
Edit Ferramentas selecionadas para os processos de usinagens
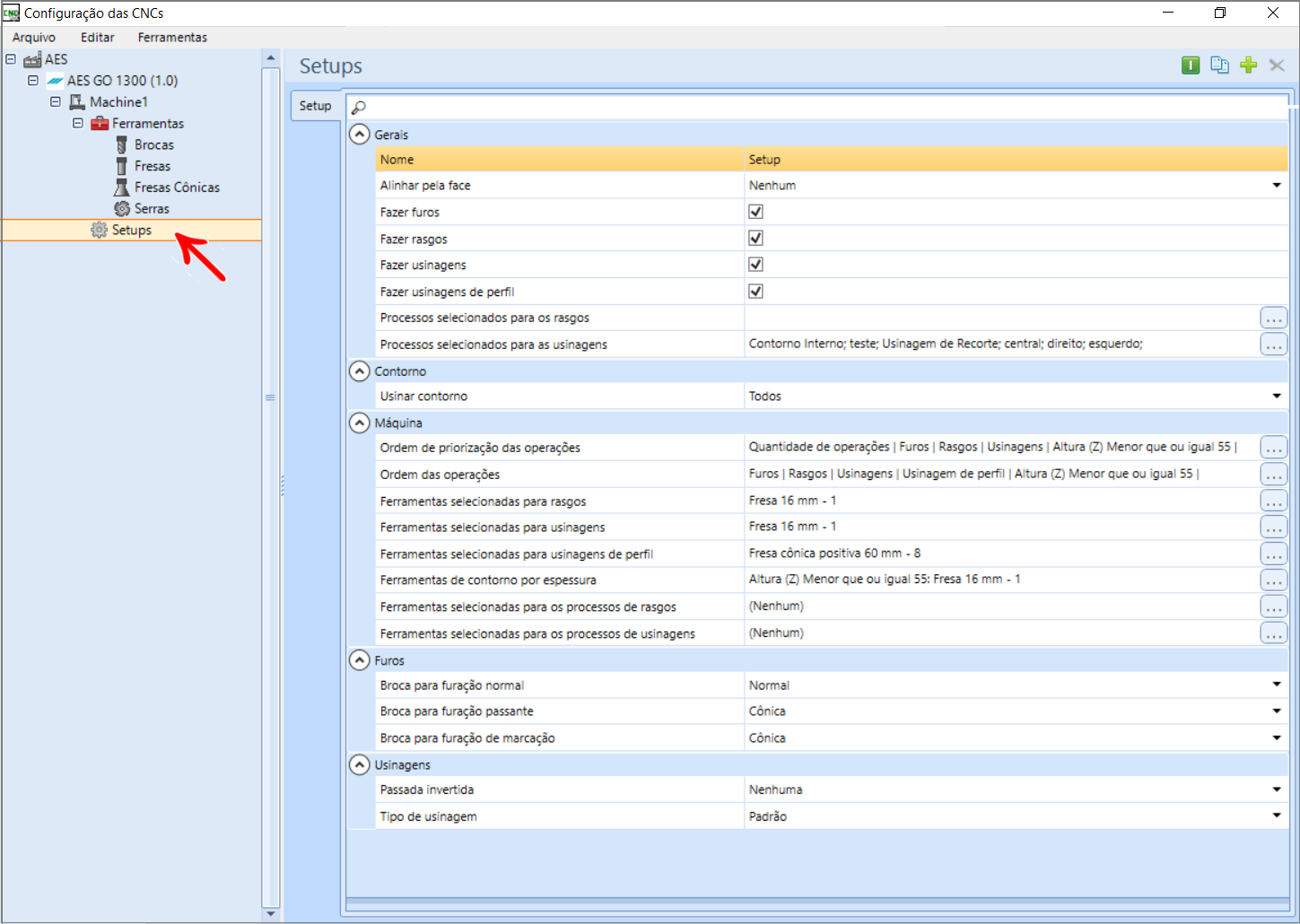coord(1273,633)
